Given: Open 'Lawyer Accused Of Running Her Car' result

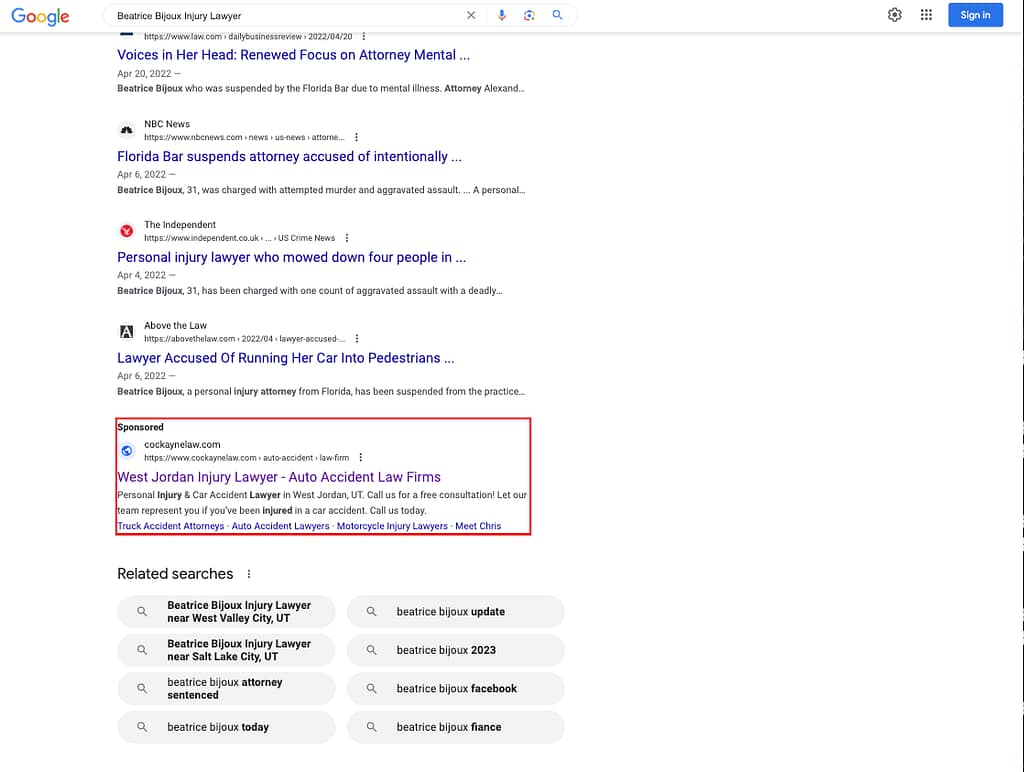Looking at the screenshot, I should pyautogui.click(x=285, y=358).
